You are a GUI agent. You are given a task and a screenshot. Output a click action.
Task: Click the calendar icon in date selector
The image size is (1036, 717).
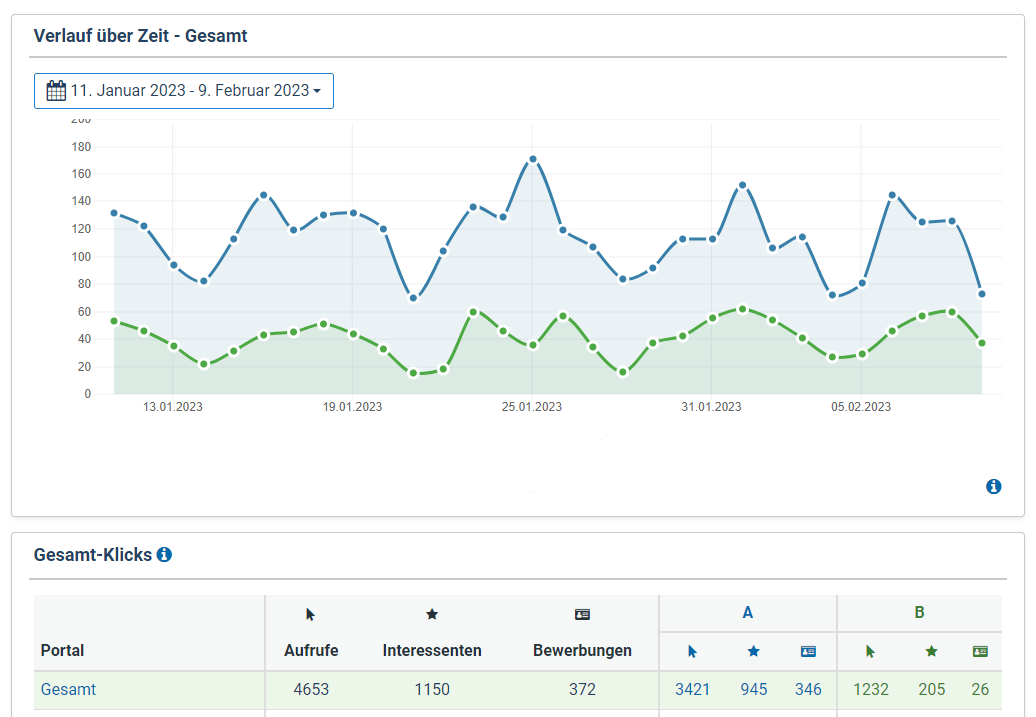(56, 91)
